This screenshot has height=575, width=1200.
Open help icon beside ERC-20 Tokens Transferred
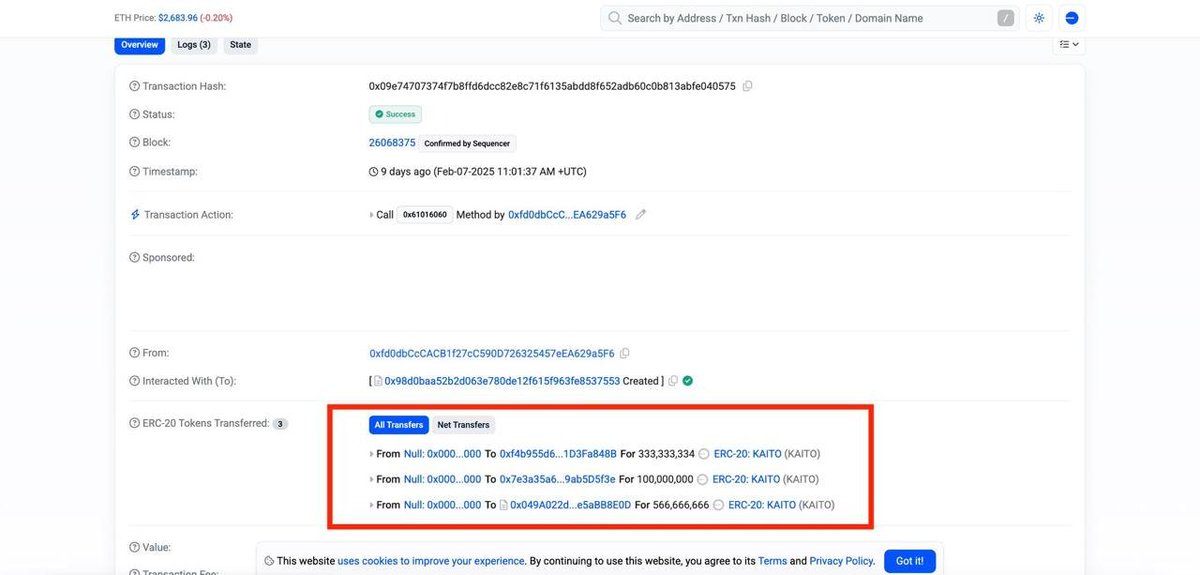(134, 423)
